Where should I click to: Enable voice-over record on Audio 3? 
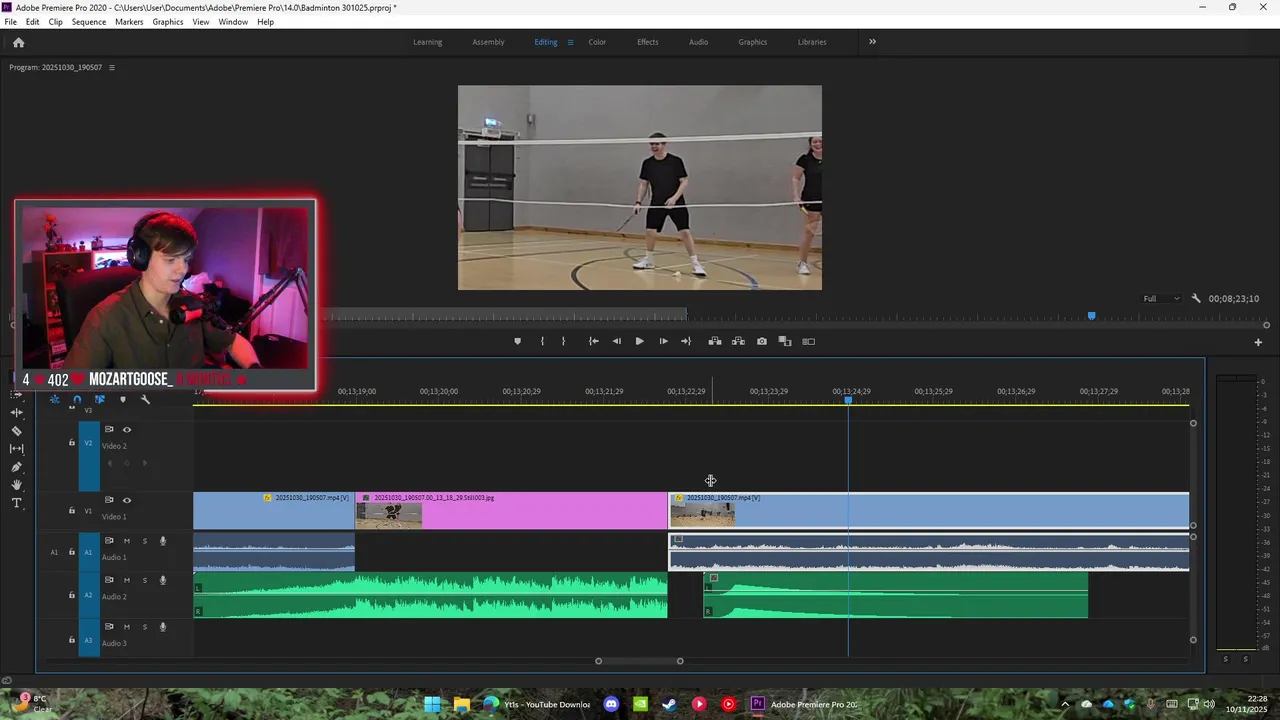click(x=162, y=627)
